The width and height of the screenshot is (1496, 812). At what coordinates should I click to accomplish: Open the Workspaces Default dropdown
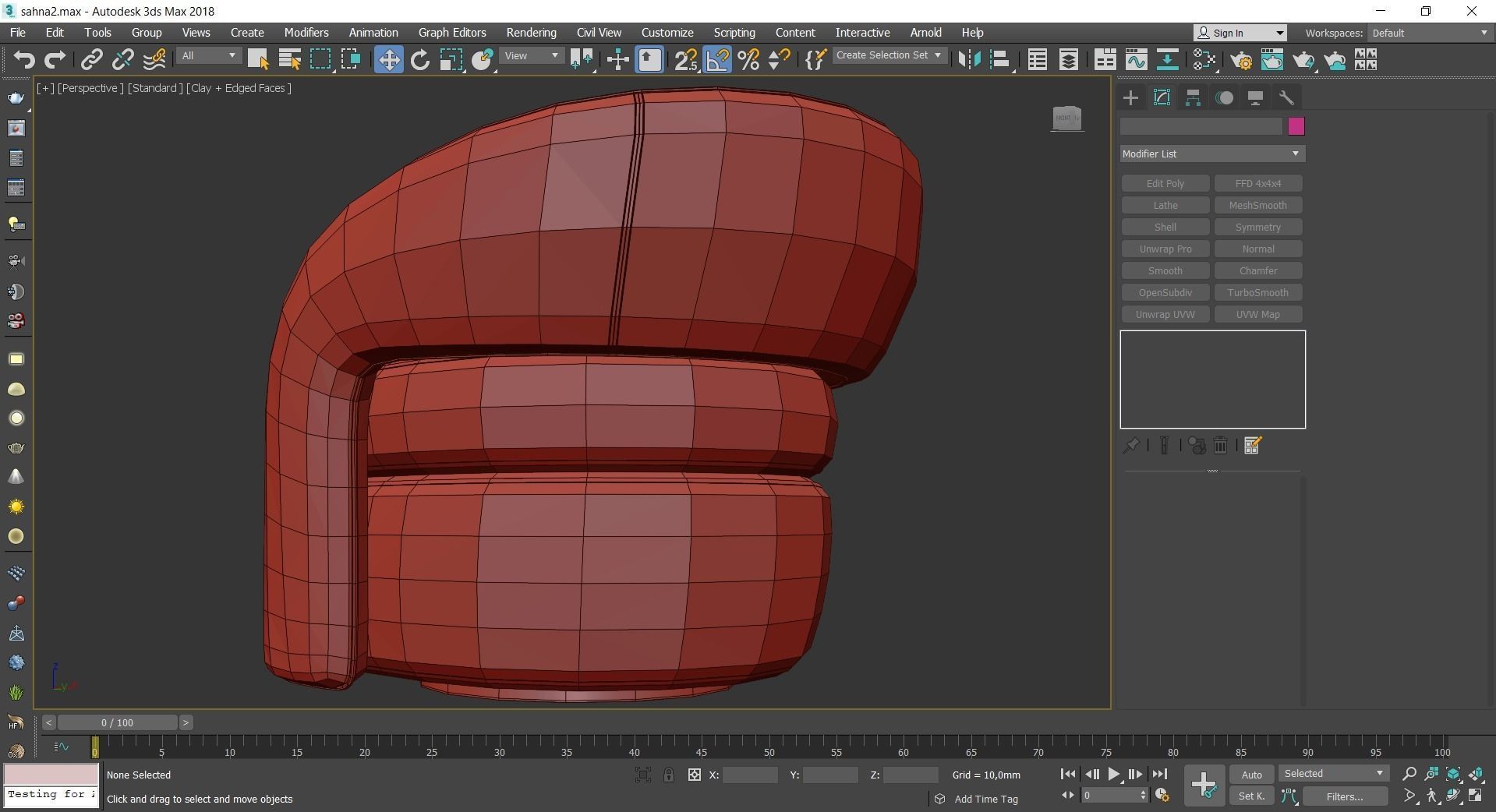tap(1430, 33)
